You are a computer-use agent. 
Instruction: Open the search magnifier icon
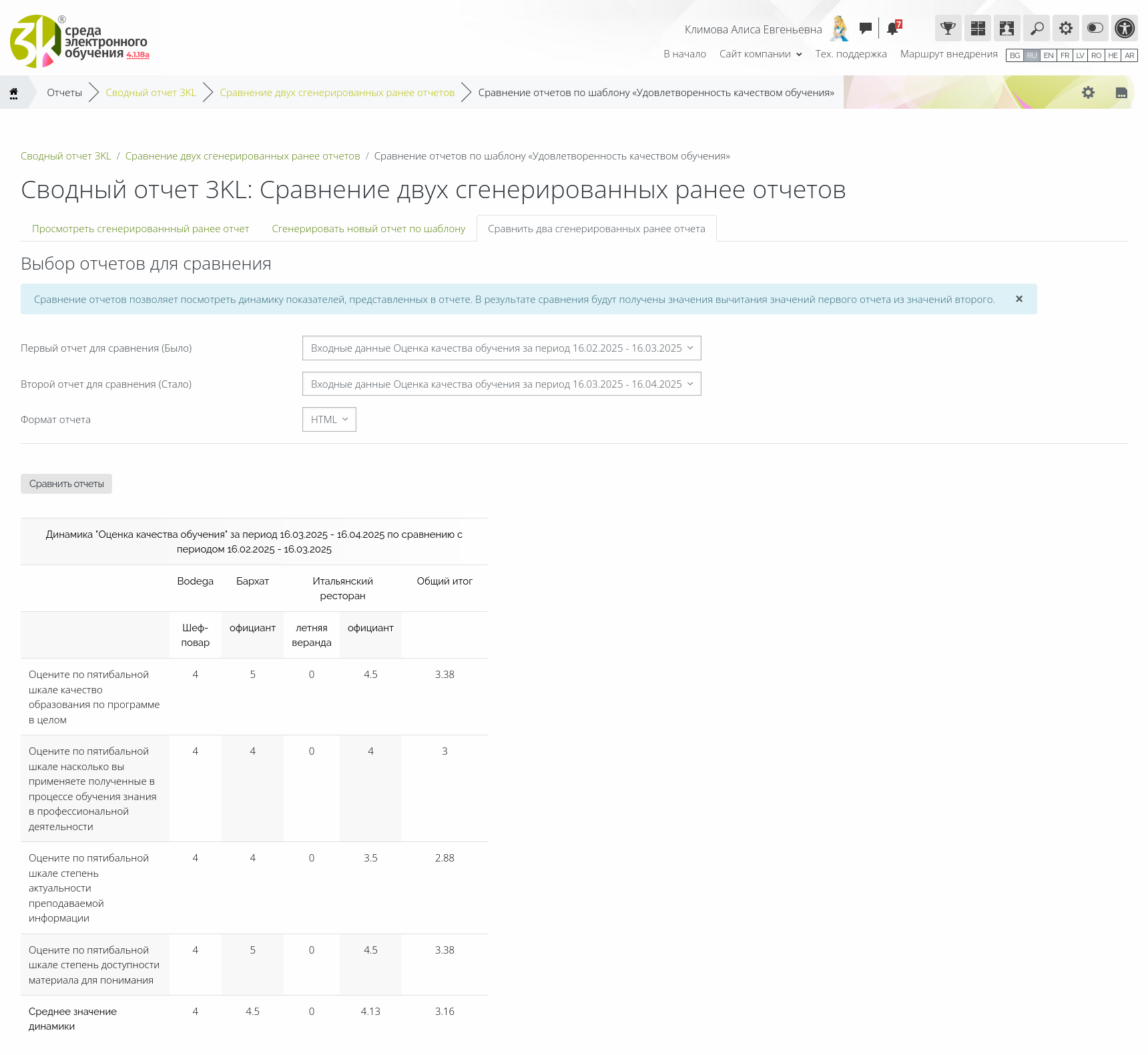[x=1037, y=29]
